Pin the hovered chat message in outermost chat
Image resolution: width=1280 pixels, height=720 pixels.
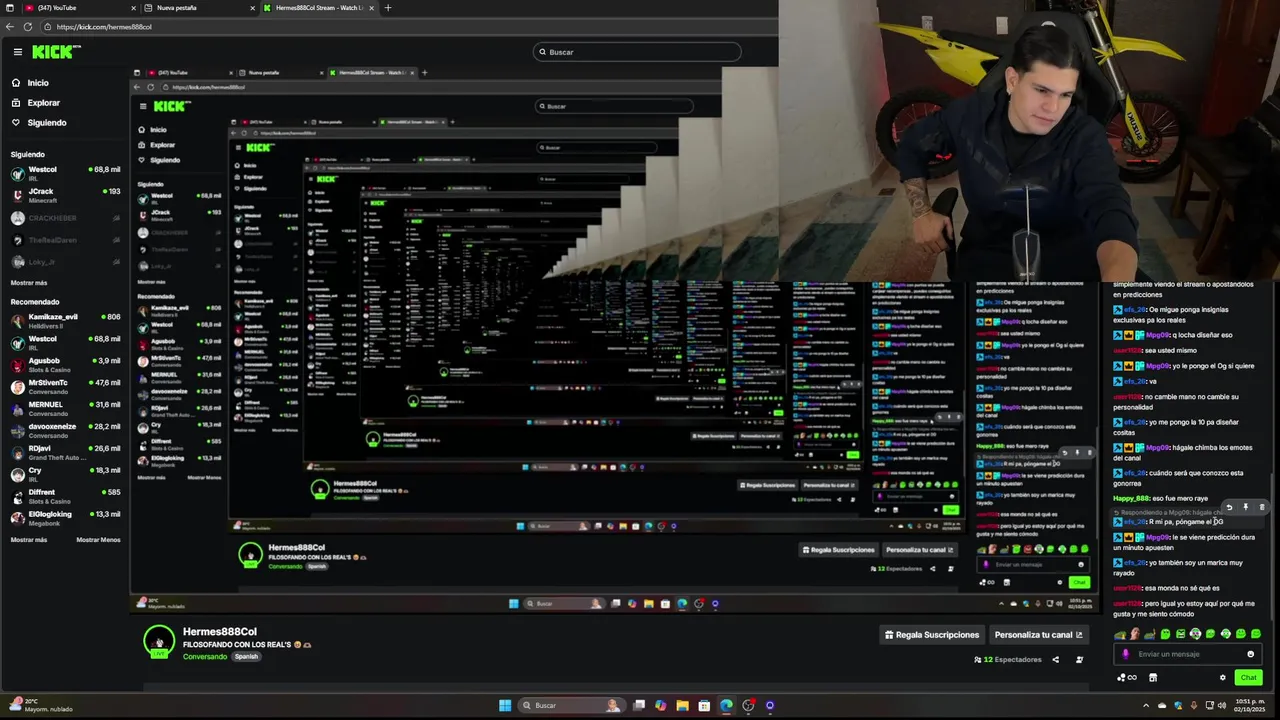(1245, 508)
